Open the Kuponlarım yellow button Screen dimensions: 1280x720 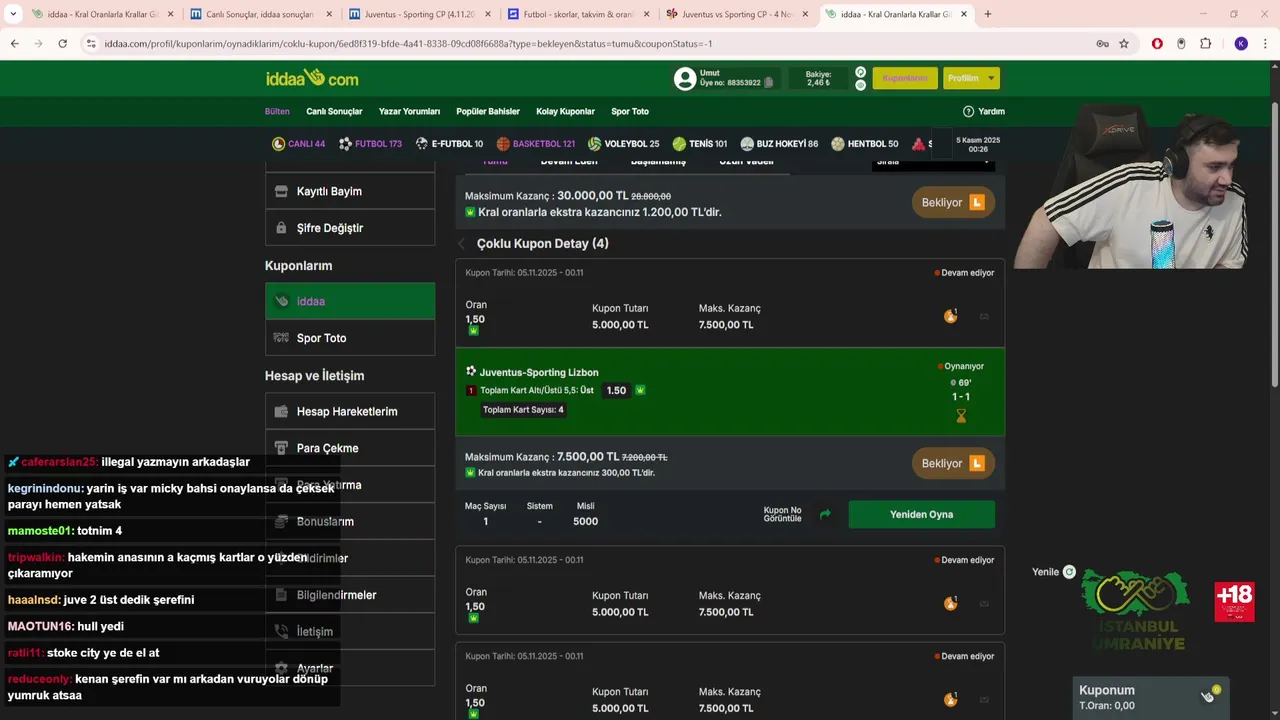point(905,78)
